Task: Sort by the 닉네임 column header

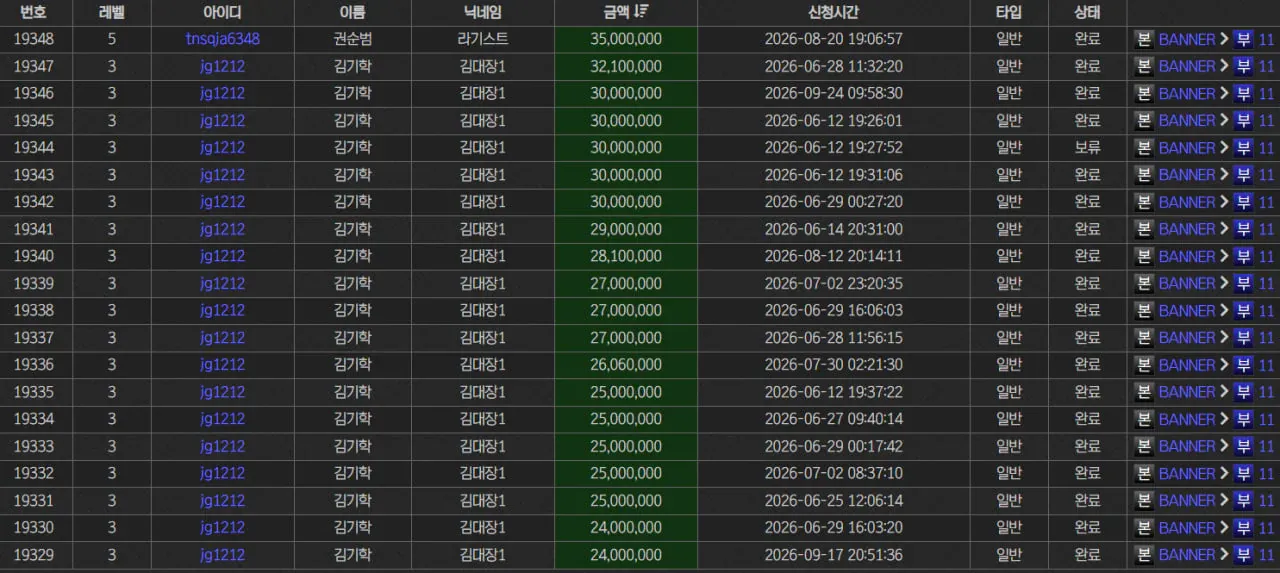Action: [482, 12]
